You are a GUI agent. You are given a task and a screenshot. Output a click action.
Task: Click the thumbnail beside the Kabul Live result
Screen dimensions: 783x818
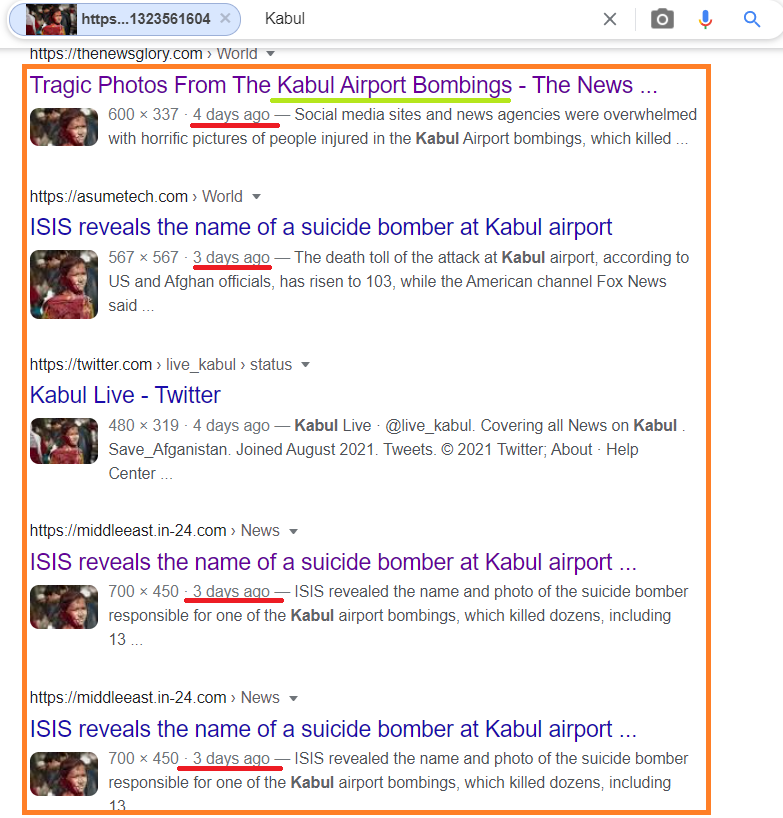click(64, 441)
